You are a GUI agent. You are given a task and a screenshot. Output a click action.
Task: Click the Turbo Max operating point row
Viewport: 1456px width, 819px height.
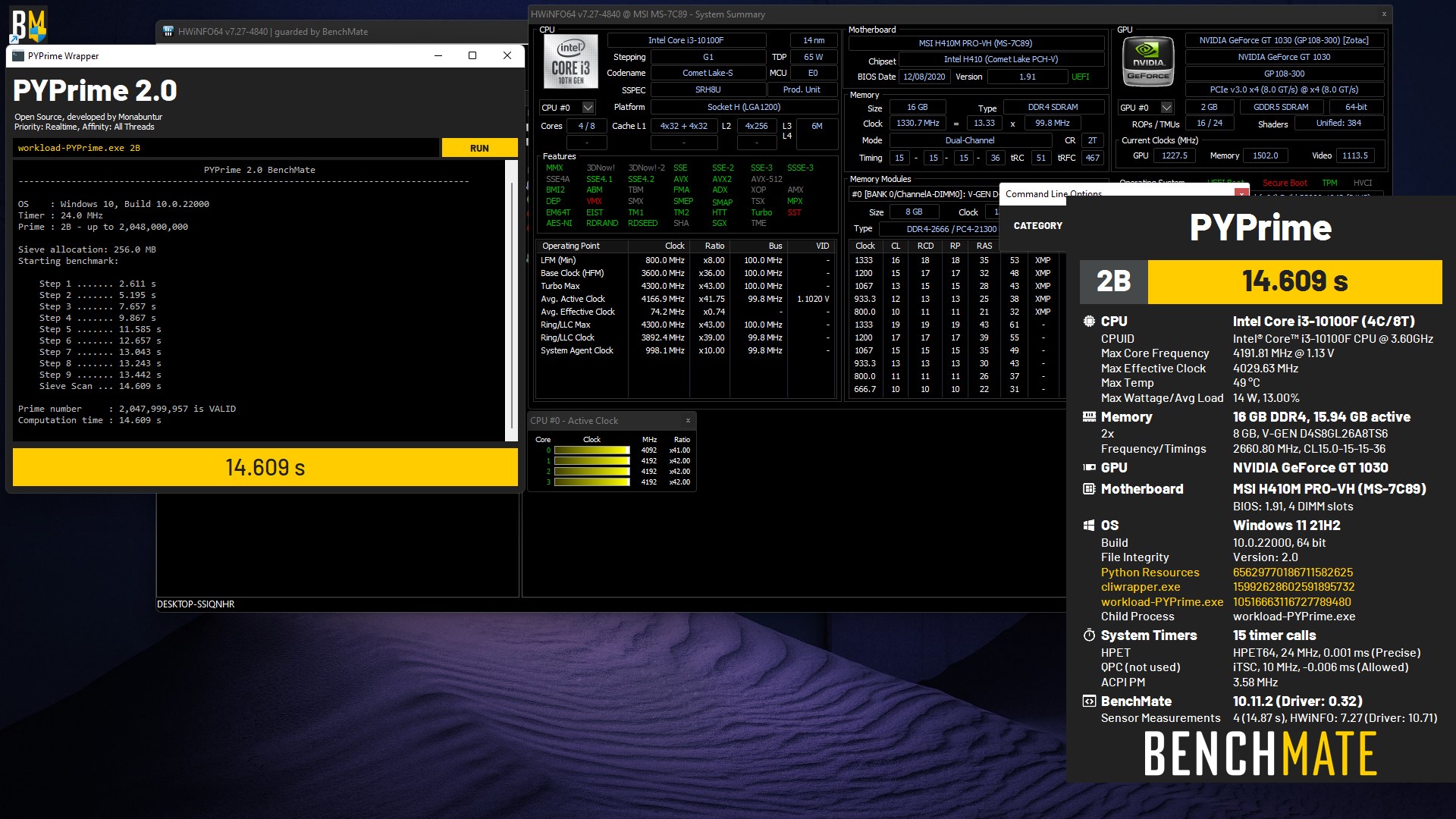pyautogui.click(x=685, y=286)
